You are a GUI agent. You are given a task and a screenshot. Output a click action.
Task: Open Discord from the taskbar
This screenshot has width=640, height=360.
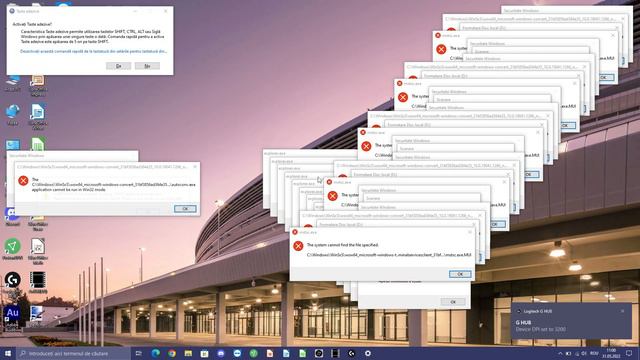pos(221,353)
